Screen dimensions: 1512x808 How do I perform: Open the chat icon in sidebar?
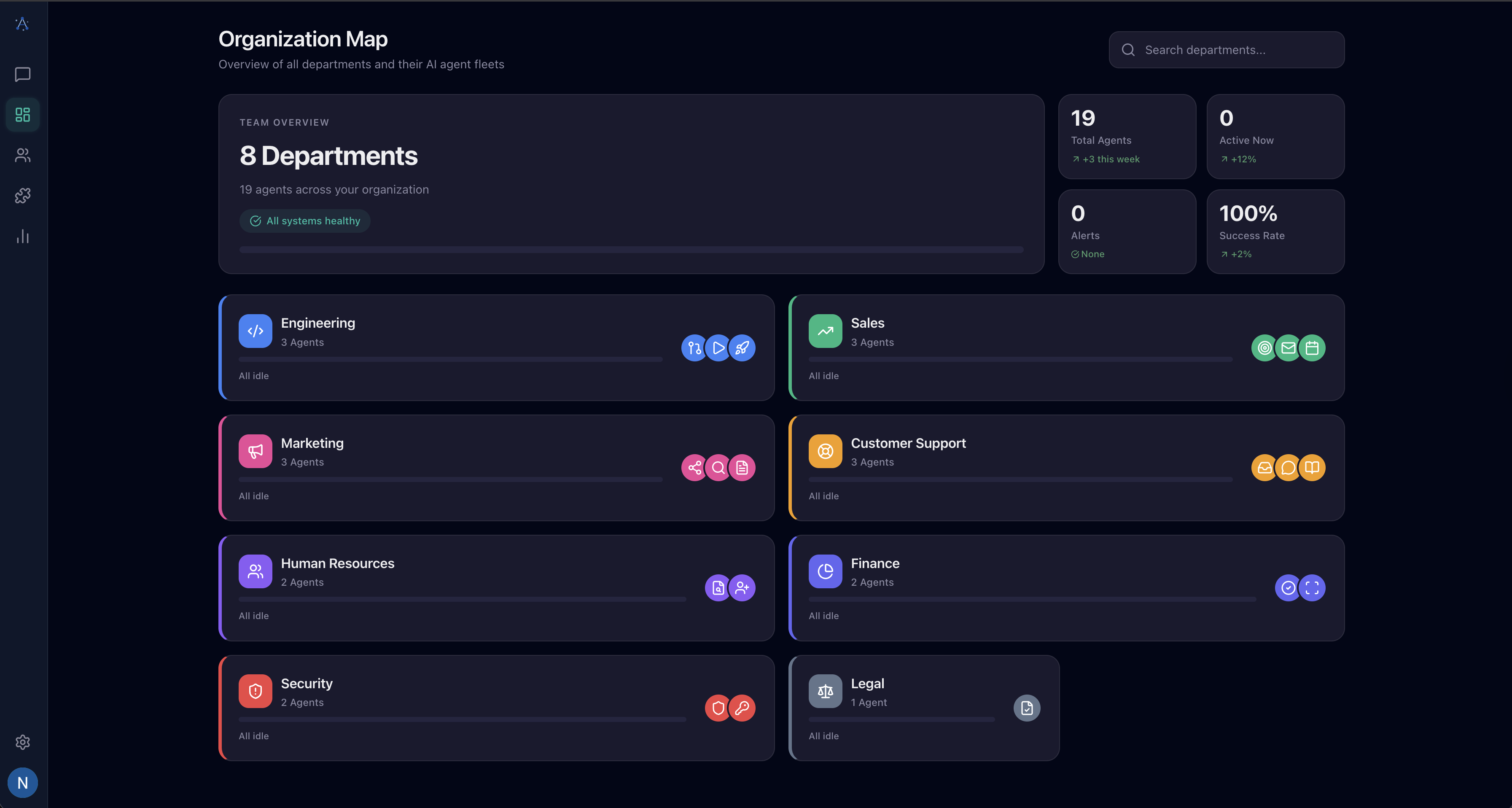(22, 74)
